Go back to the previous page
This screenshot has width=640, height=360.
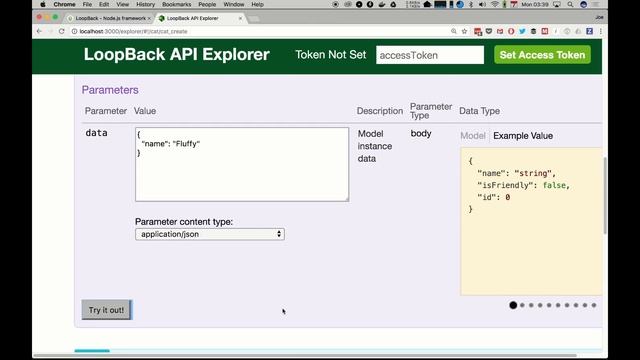pos(39,31)
